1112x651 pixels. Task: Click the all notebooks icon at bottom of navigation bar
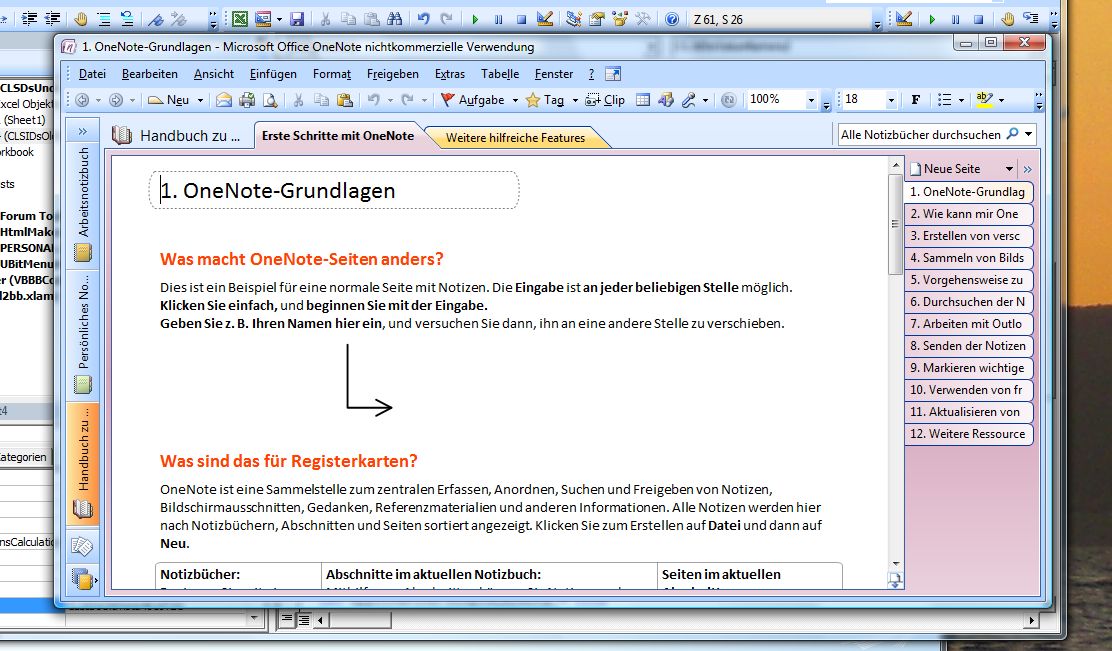[82, 579]
